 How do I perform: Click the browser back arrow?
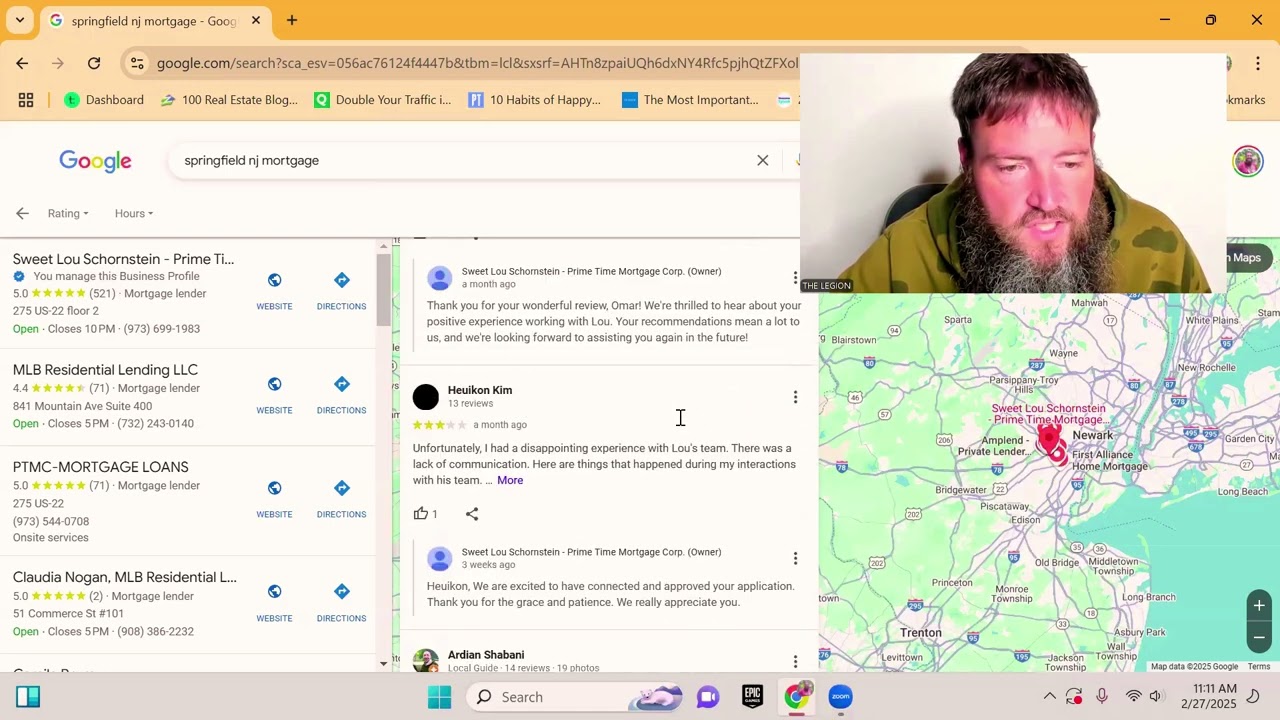tap(22, 63)
